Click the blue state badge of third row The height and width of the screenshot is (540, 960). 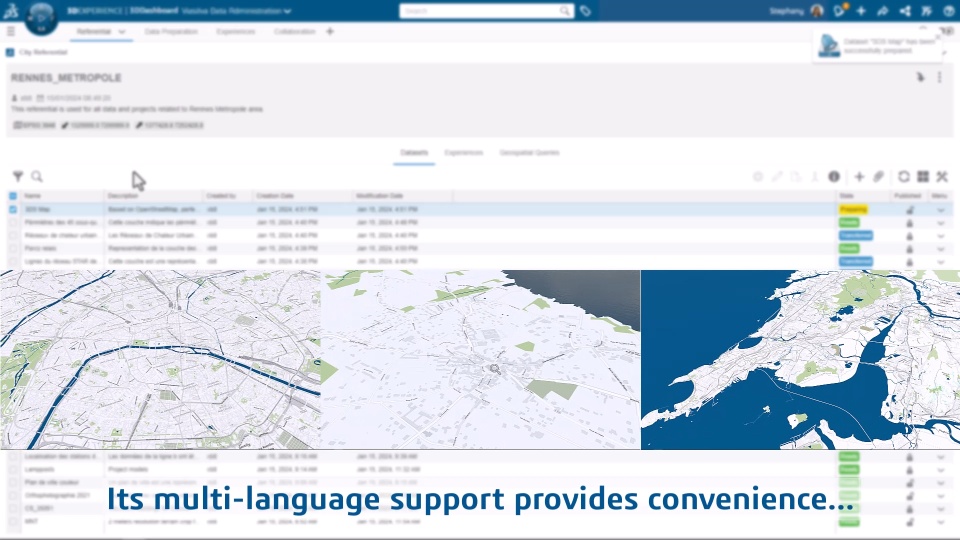(x=856, y=236)
